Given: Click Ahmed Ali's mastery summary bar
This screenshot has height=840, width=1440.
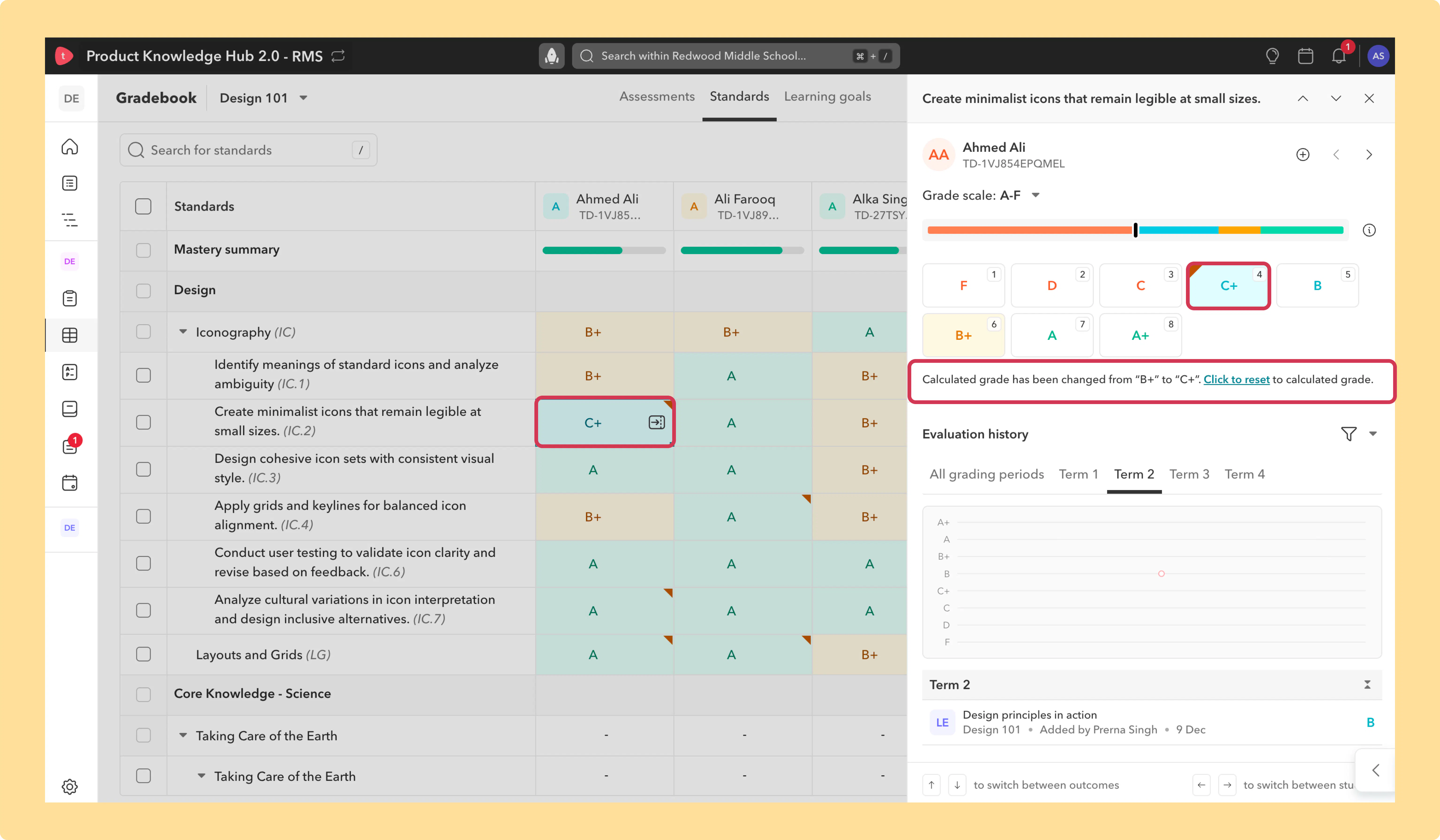Looking at the screenshot, I should [604, 250].
